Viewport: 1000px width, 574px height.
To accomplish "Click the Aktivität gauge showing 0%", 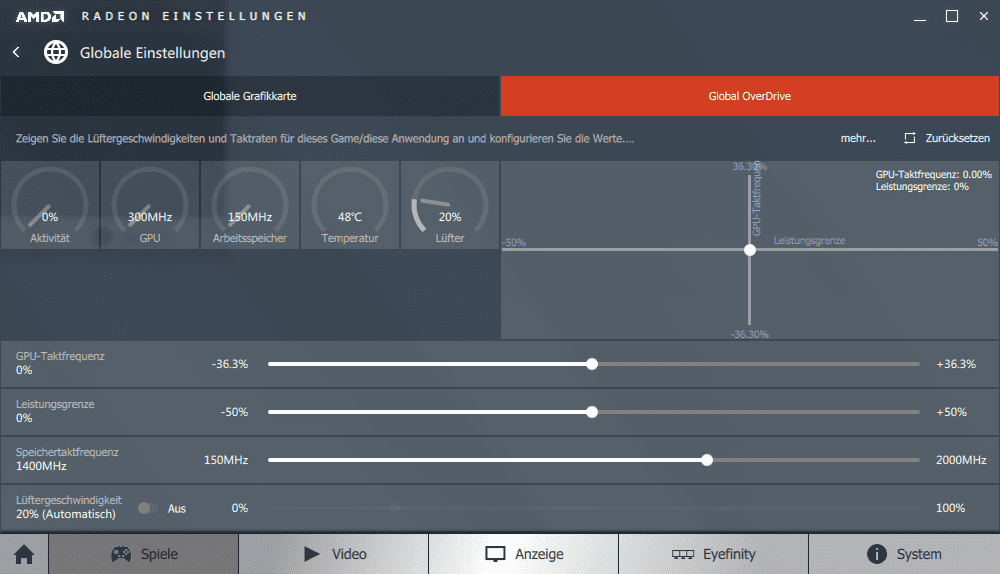I will [50, 205].
